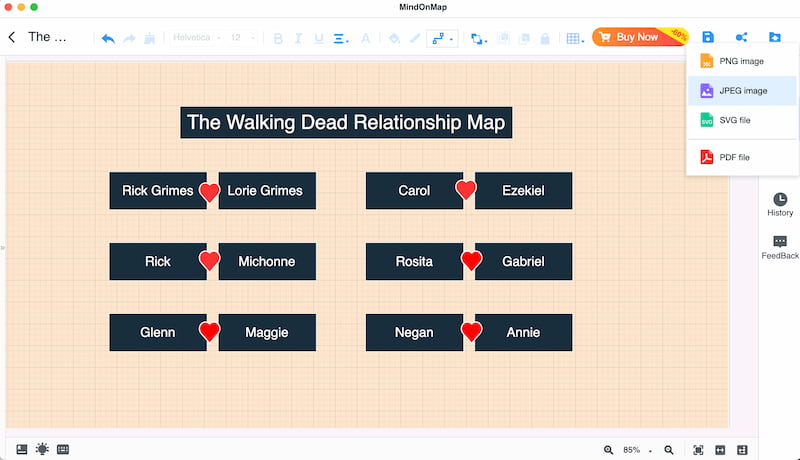Select the line color pen tool
Viewport: 800px width, 460px height.
pos(415,38)
